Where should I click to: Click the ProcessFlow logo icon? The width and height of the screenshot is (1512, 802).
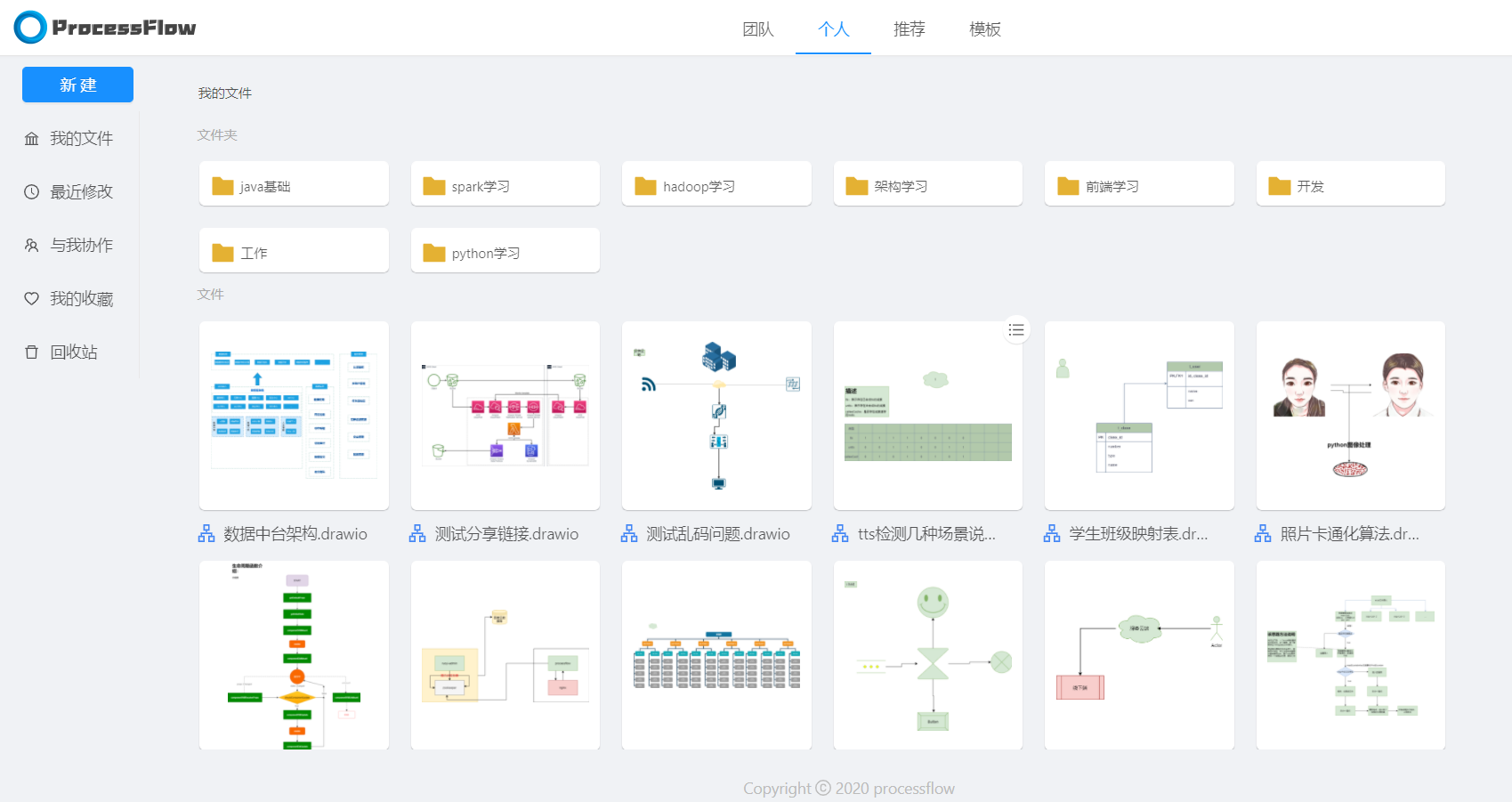pyautogui.click(x=29, y=27)
